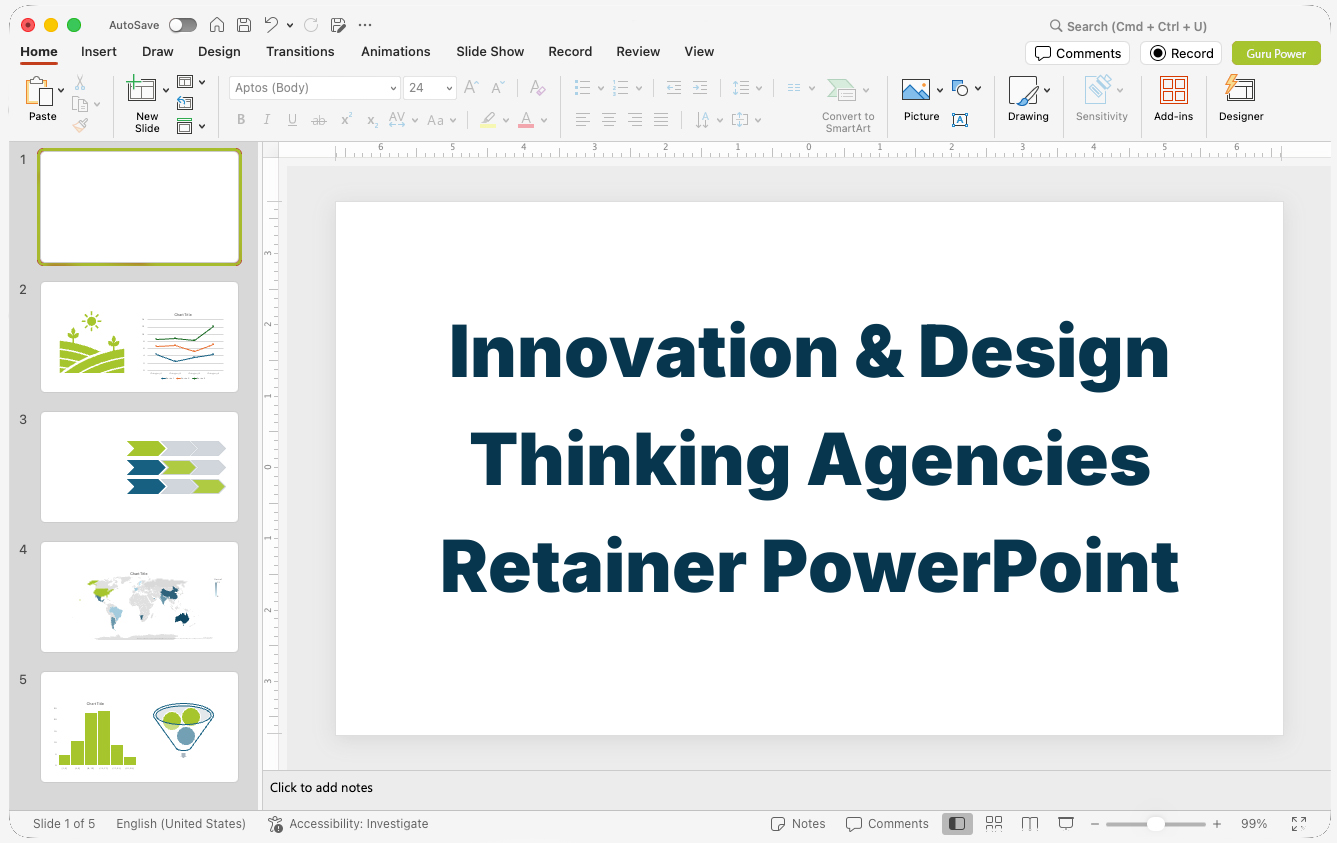Click the Redo icon
The image size is (1337, 843).
[311, 25]
